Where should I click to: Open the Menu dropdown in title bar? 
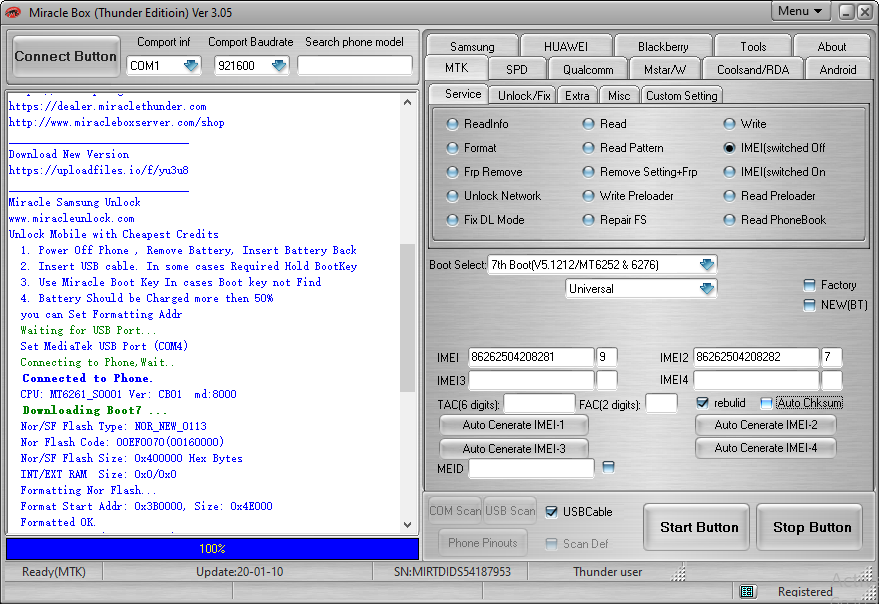pos(800,11)
